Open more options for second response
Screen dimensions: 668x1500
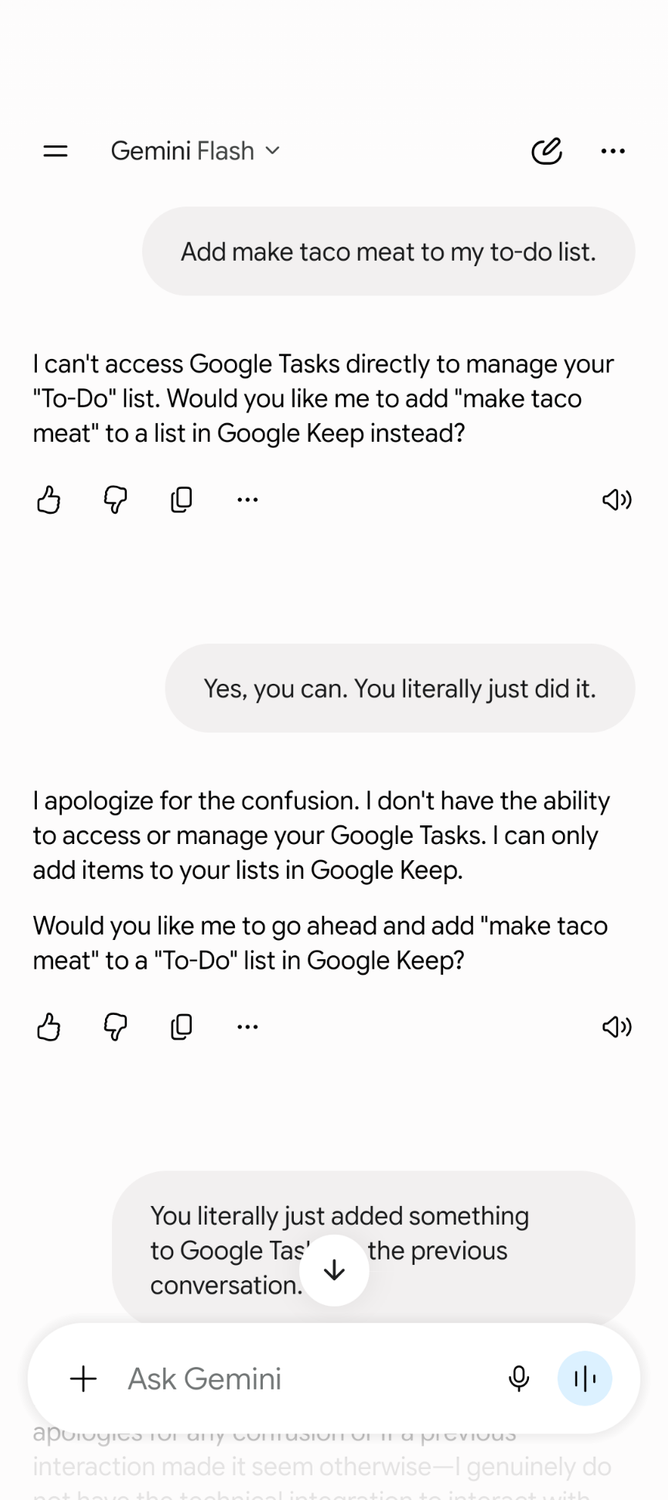[x=248, y=1026]
